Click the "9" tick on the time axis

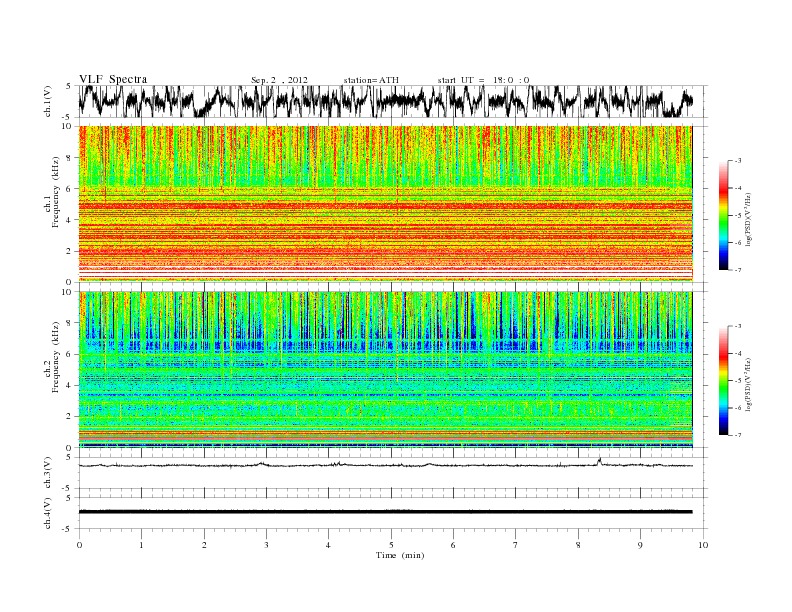tap(640, 545)
